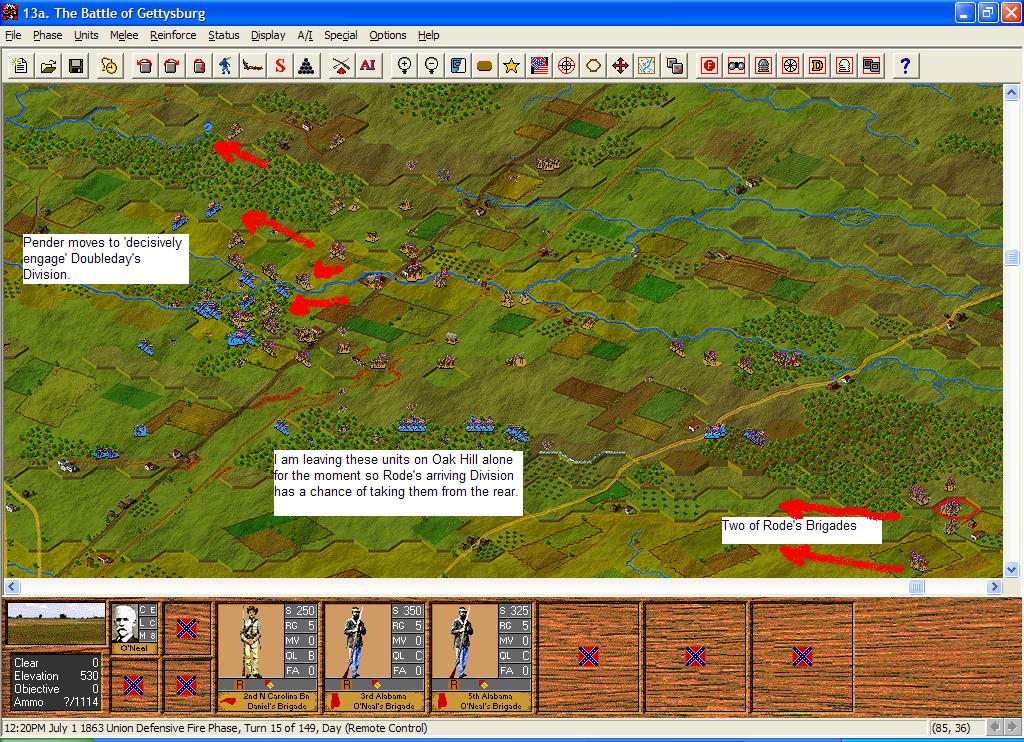Open the Help menu
Viewport: 1024px width, 742px height.
pyautogui.click(x=428, y=35)
